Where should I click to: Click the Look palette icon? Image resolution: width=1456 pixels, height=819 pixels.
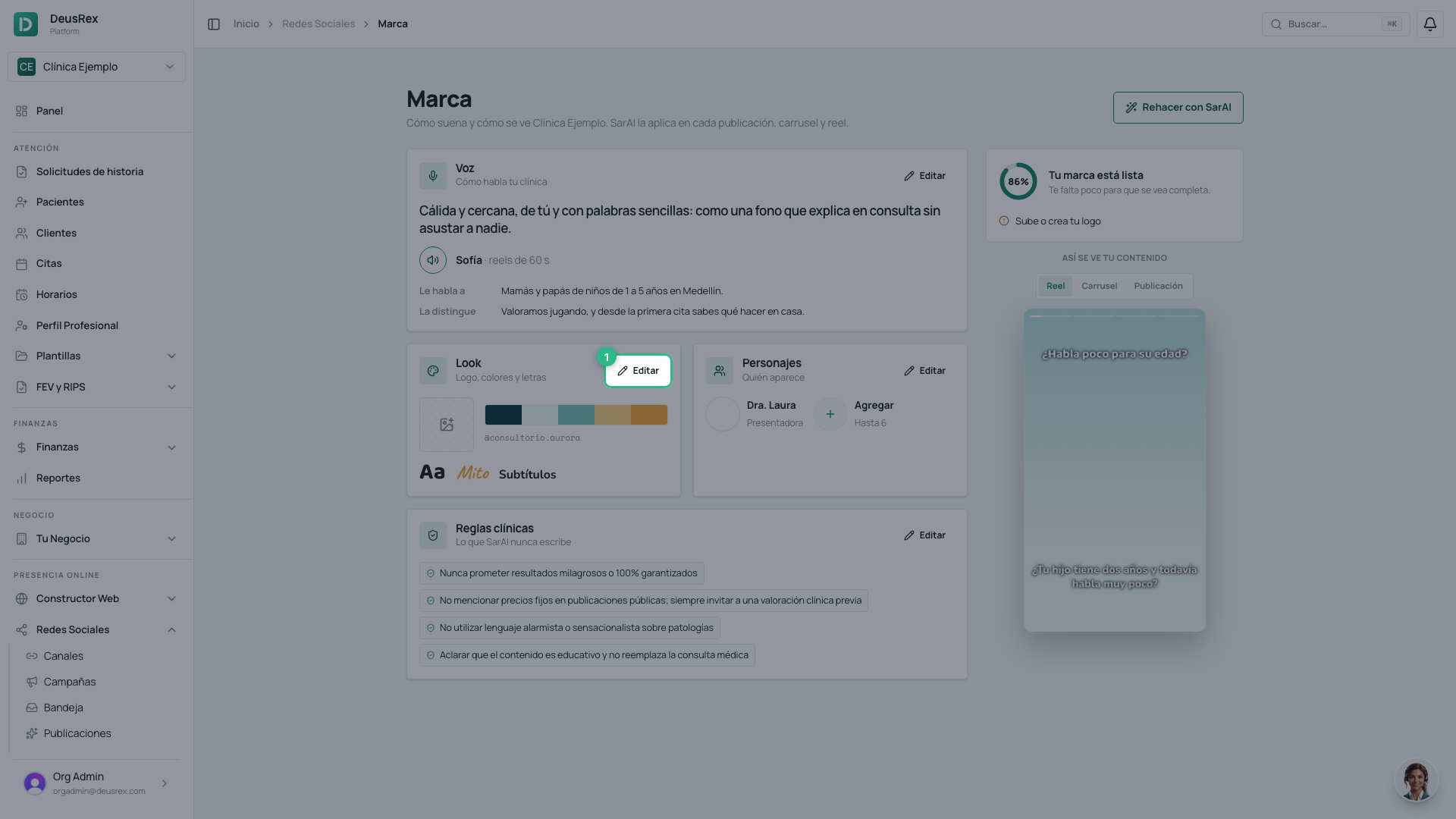click(433, 371)
